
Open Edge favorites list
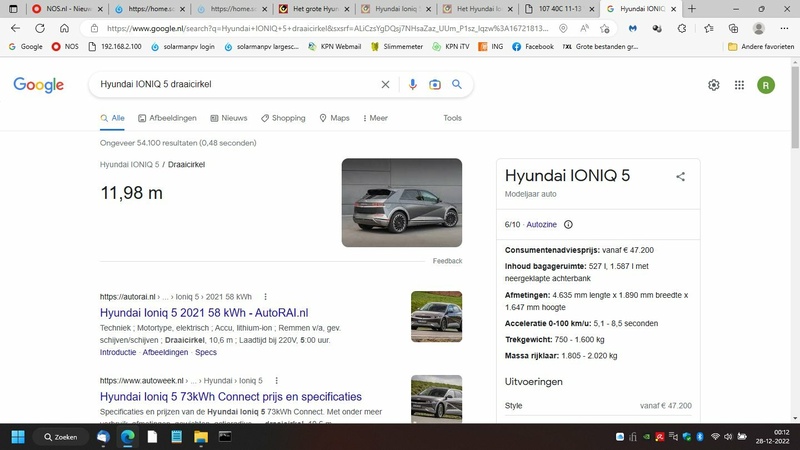click(x=709, y=29)
